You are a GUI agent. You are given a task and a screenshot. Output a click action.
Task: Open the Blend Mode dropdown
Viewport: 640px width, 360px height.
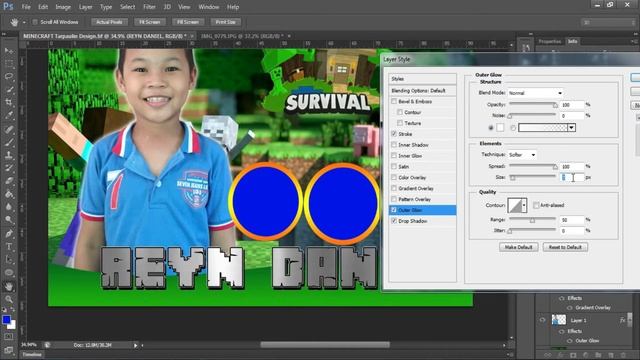click(x=535, y=93)
